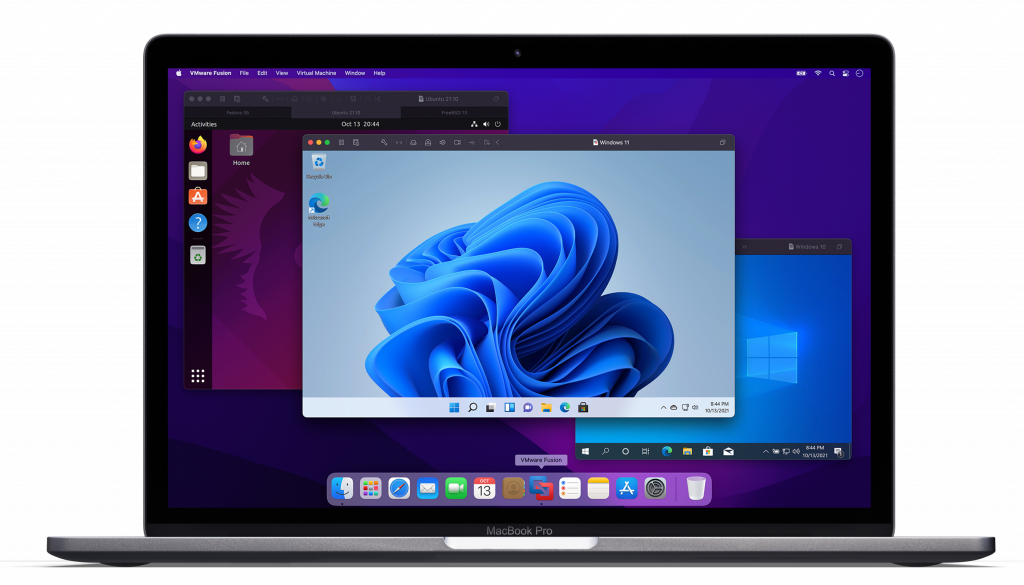Show applications grid in the Ubuntu dock
1024x585 pixels.
click(x=198, y=376)
